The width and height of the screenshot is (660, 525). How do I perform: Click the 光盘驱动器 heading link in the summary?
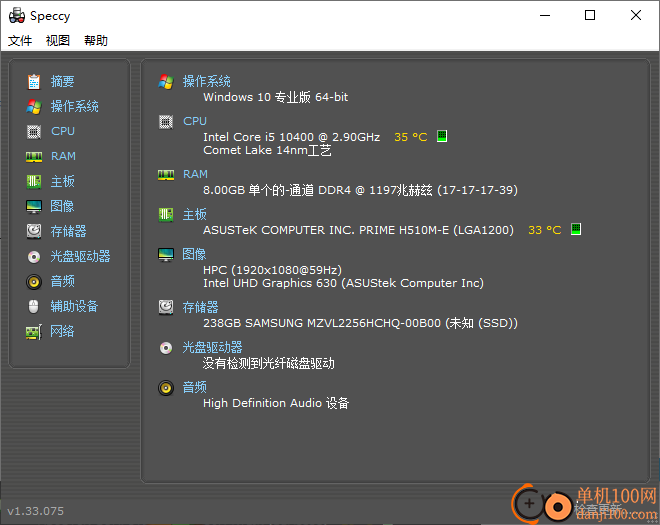click(213, 347)
